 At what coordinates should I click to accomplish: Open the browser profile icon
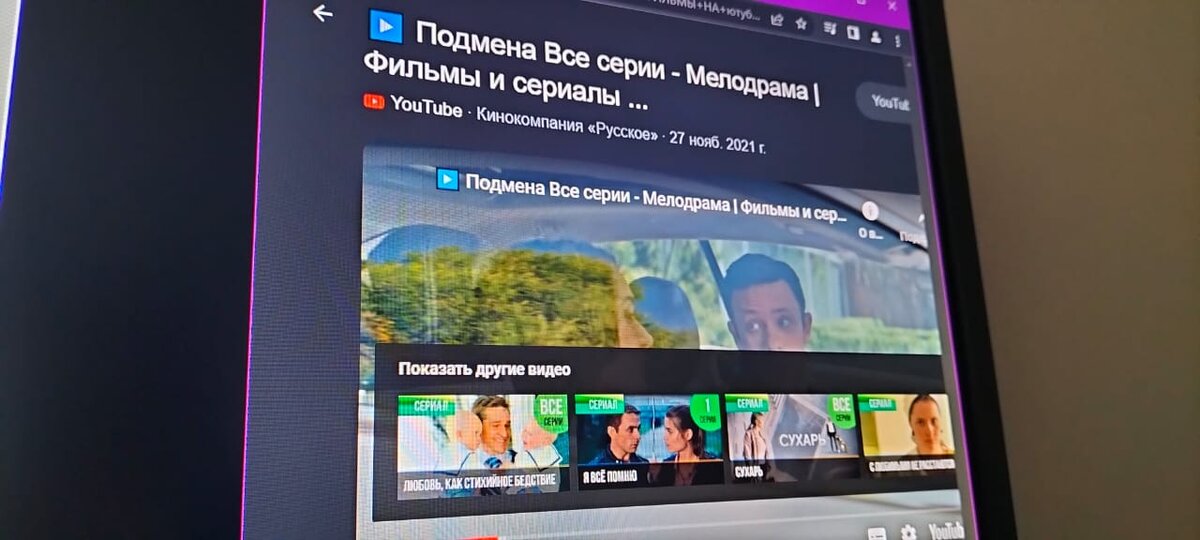[877, 38]
